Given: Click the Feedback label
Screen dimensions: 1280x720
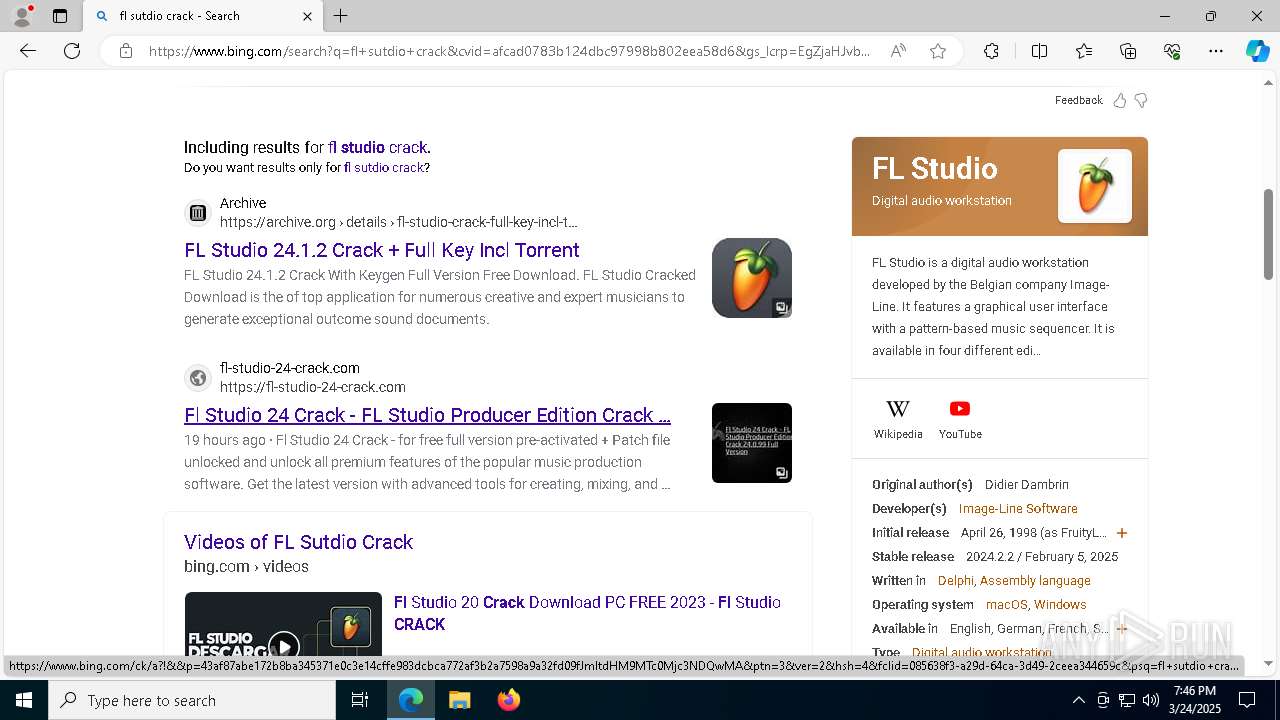Looking at the screenshot, I should (x=1078, y=100).
